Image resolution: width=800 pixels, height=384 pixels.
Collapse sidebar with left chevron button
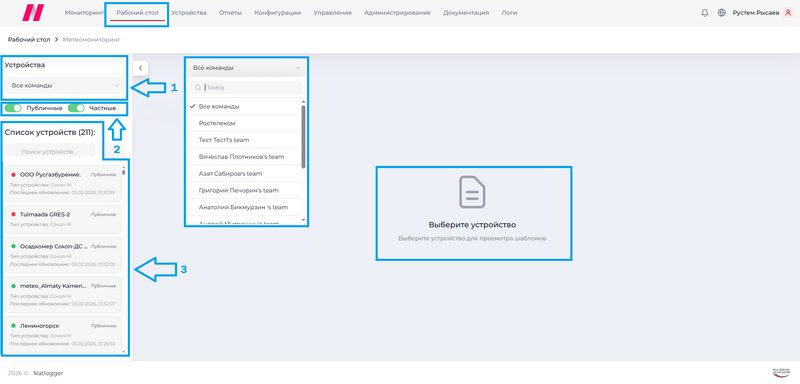[140, 68]
